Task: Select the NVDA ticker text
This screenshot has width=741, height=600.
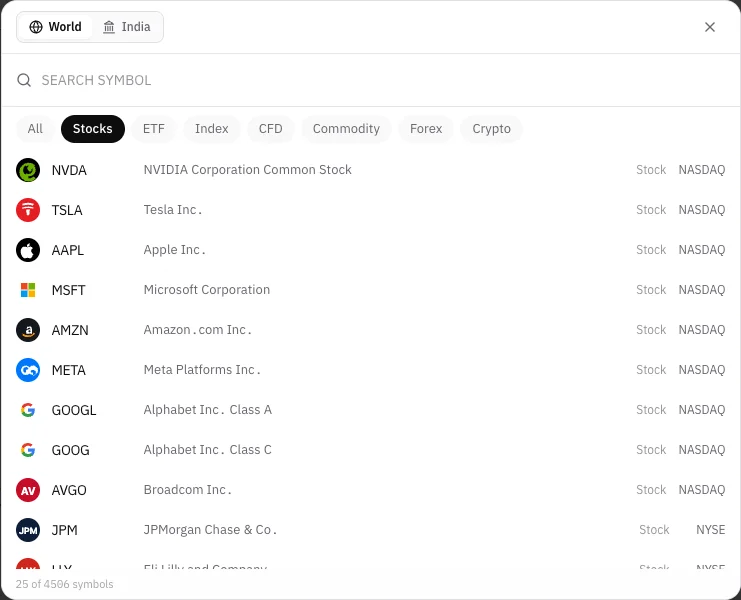Action: (x=69, y=171)
